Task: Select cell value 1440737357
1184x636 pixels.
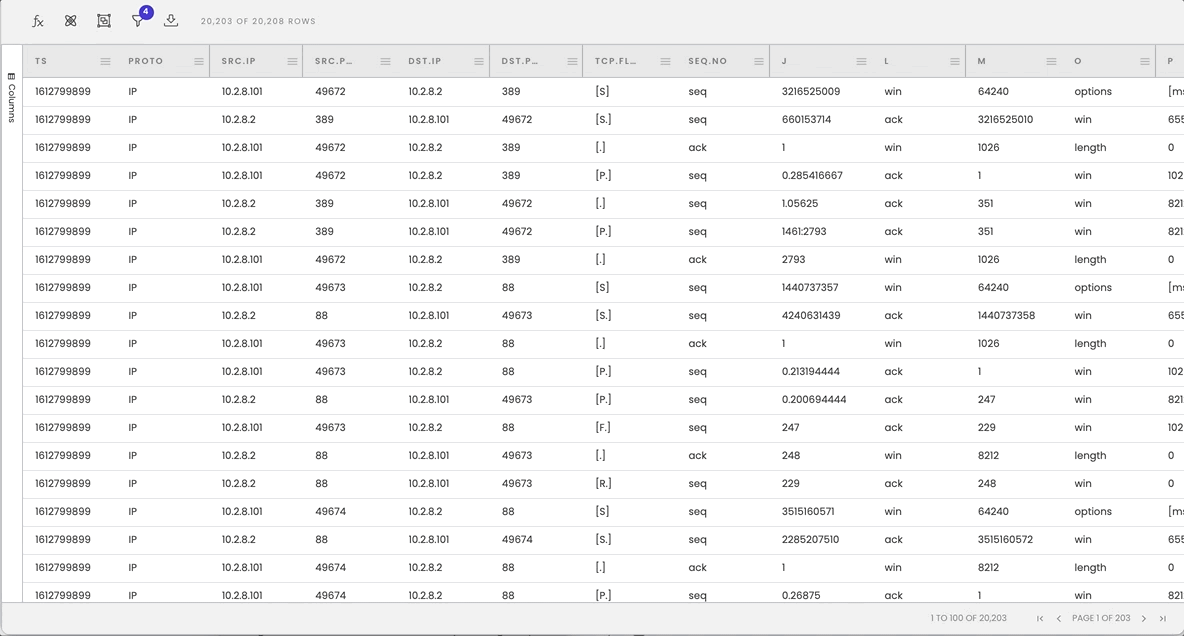Action: pos(810,287)
